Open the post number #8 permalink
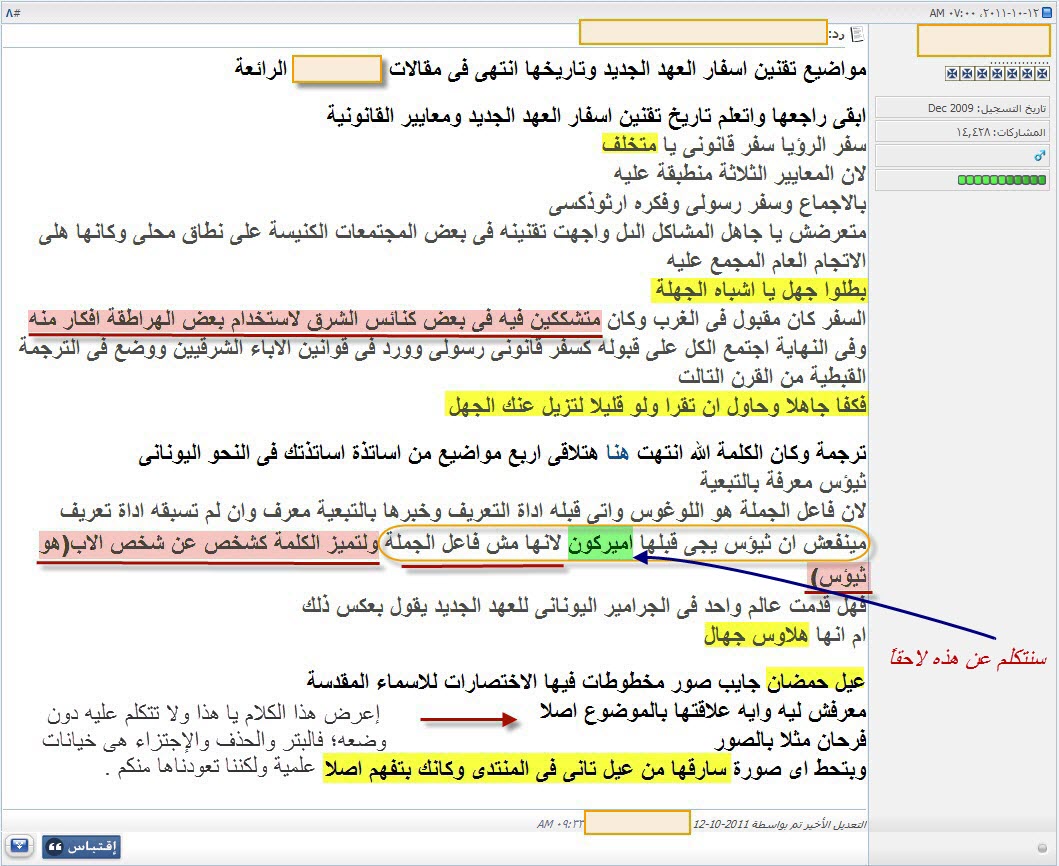Viewport: 1059px width, 866px height. pyautogui.click(x=13, y=12)
